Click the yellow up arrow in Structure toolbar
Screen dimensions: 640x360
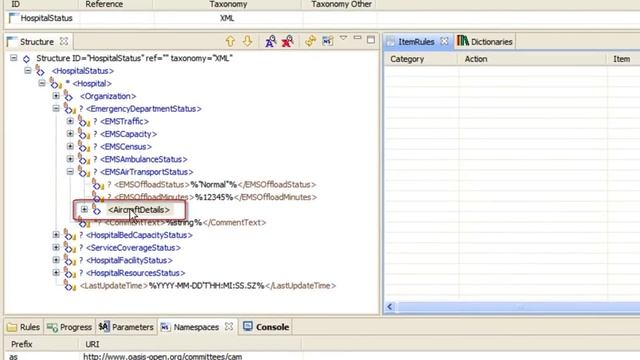click(x=230, y=41)
